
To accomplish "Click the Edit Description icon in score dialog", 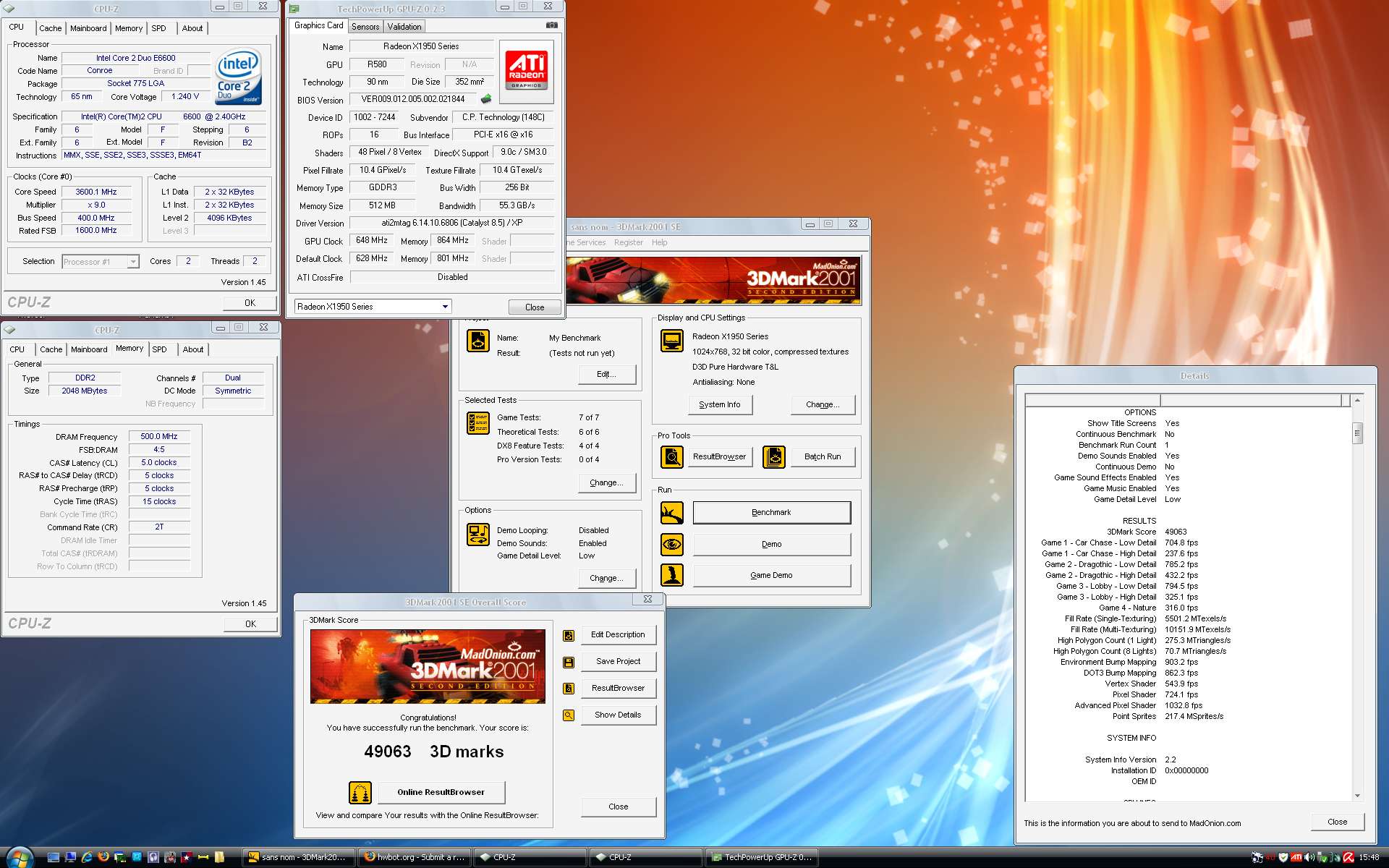I will (x=569, y=635).
